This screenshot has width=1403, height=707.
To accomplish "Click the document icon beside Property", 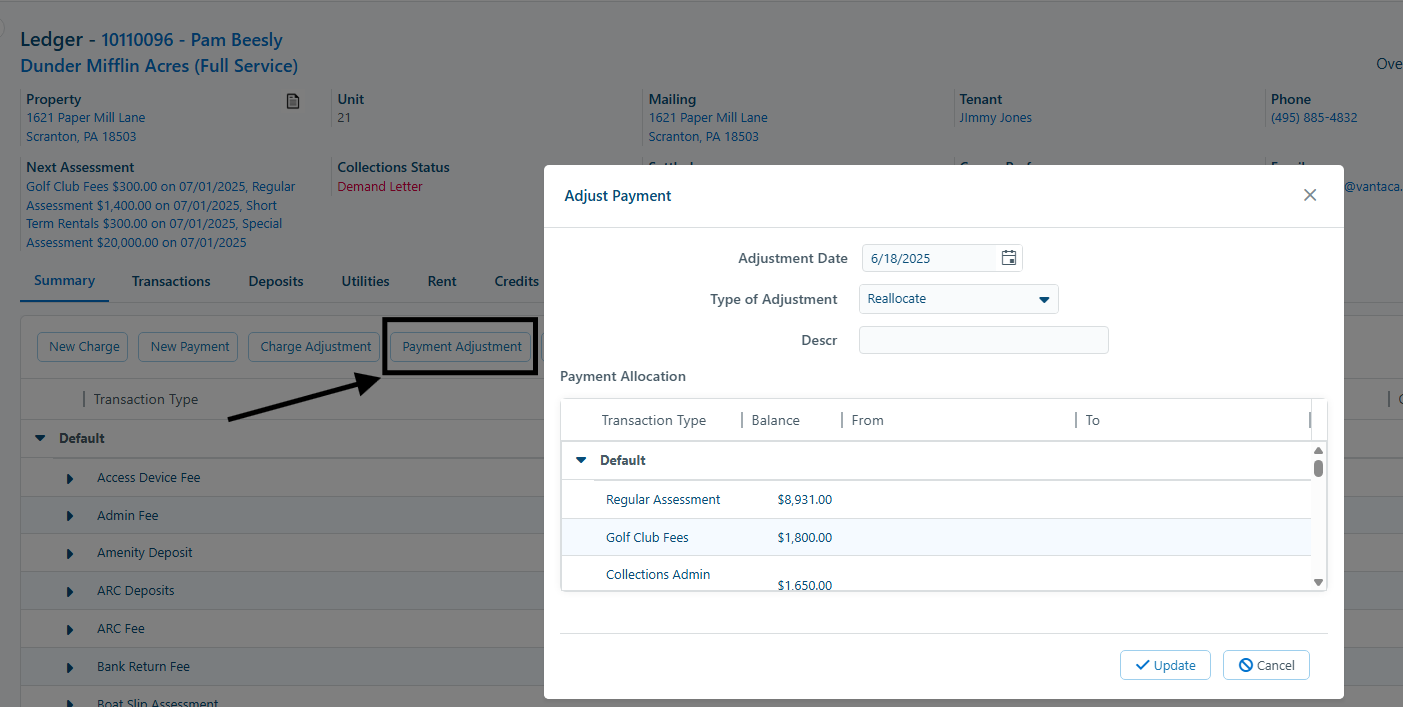I will point(293,101).
